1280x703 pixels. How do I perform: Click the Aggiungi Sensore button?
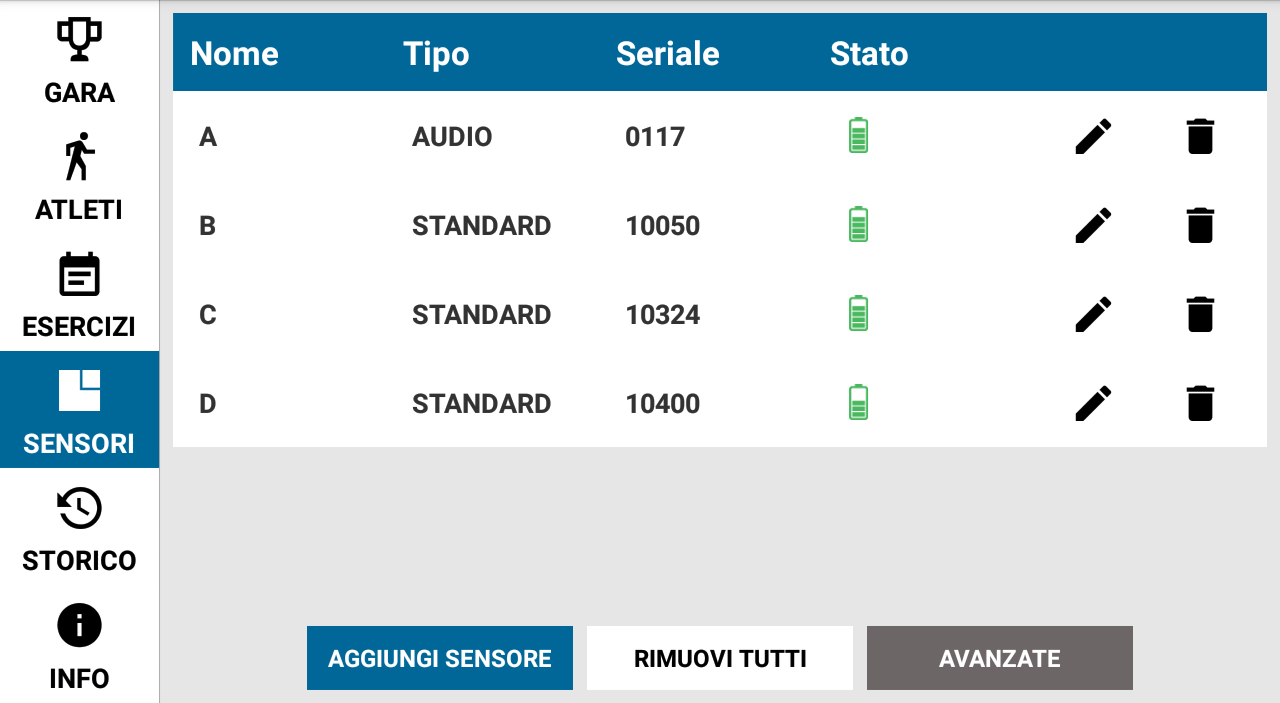click(440, 658)
